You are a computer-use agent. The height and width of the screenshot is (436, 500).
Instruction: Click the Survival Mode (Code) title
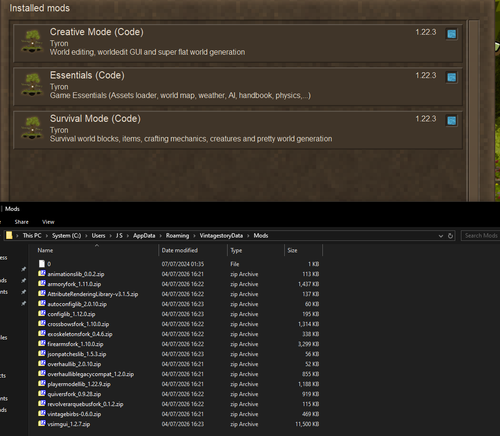tap(95, 119)
